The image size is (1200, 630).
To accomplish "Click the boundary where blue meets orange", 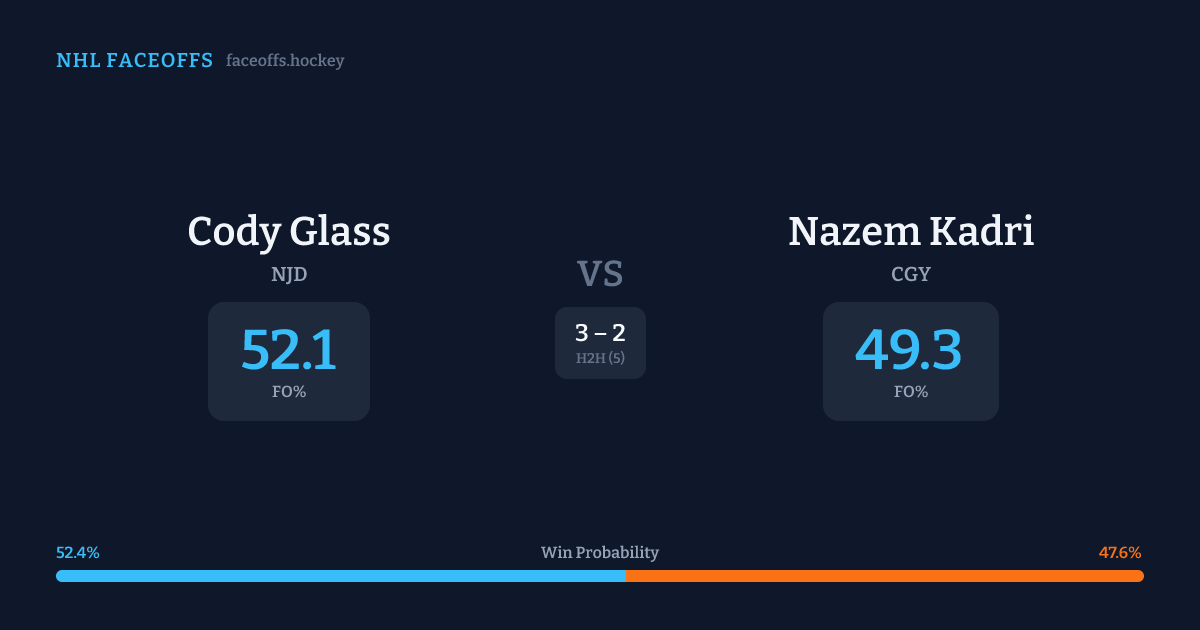I will click(626, 576).
